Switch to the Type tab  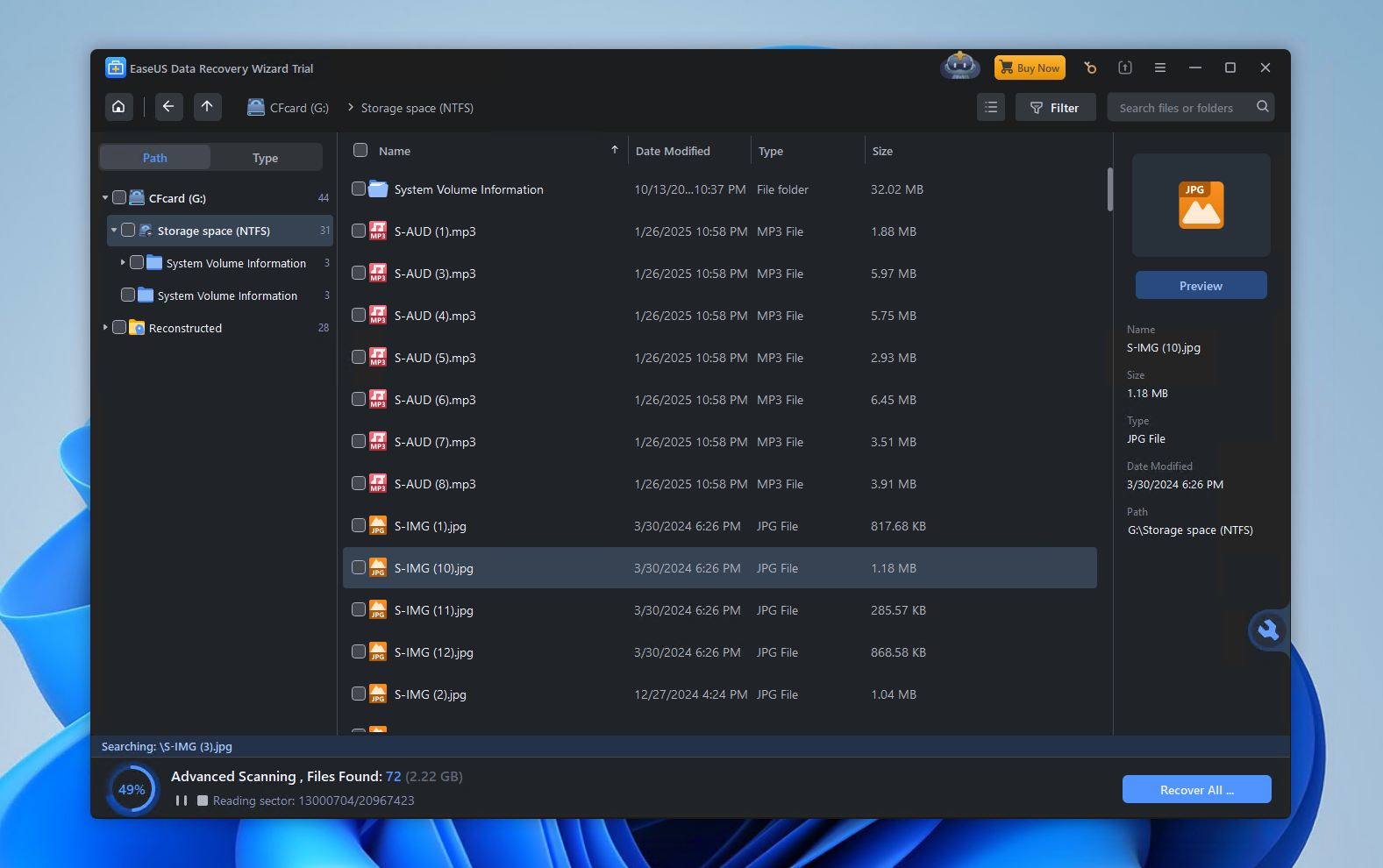[265, 158]
